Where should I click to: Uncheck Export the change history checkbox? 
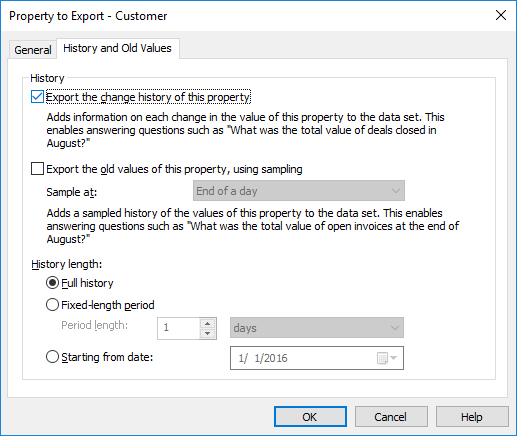click(37, 97)
